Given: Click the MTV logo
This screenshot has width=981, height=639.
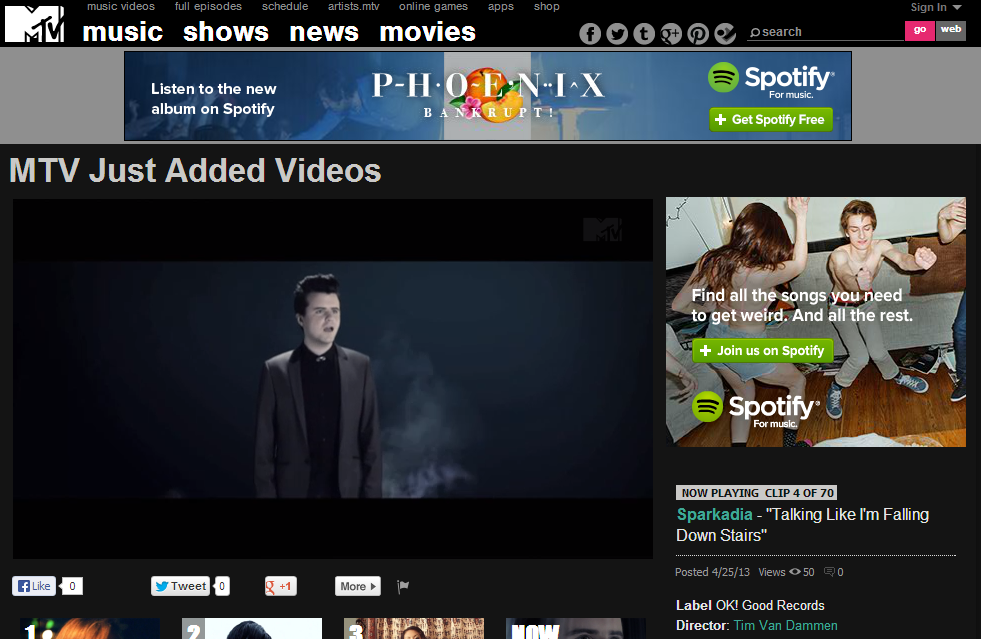Looking at the screenshot, I should click(x=34, y=24).
